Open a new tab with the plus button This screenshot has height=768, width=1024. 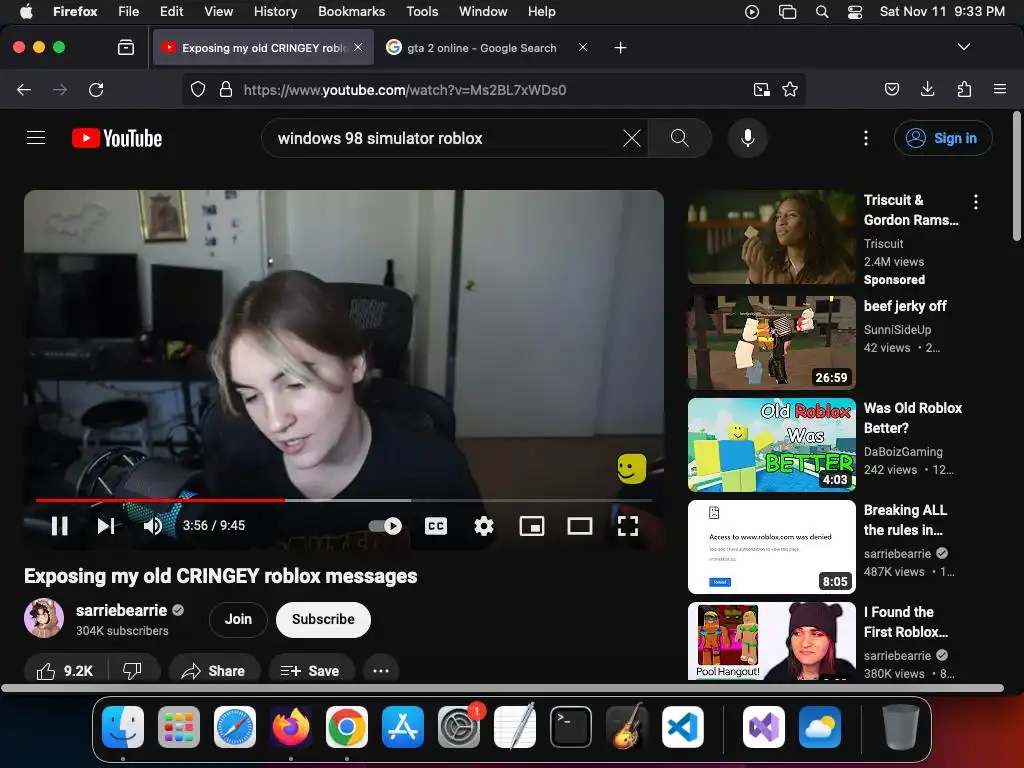pos(620,48)
